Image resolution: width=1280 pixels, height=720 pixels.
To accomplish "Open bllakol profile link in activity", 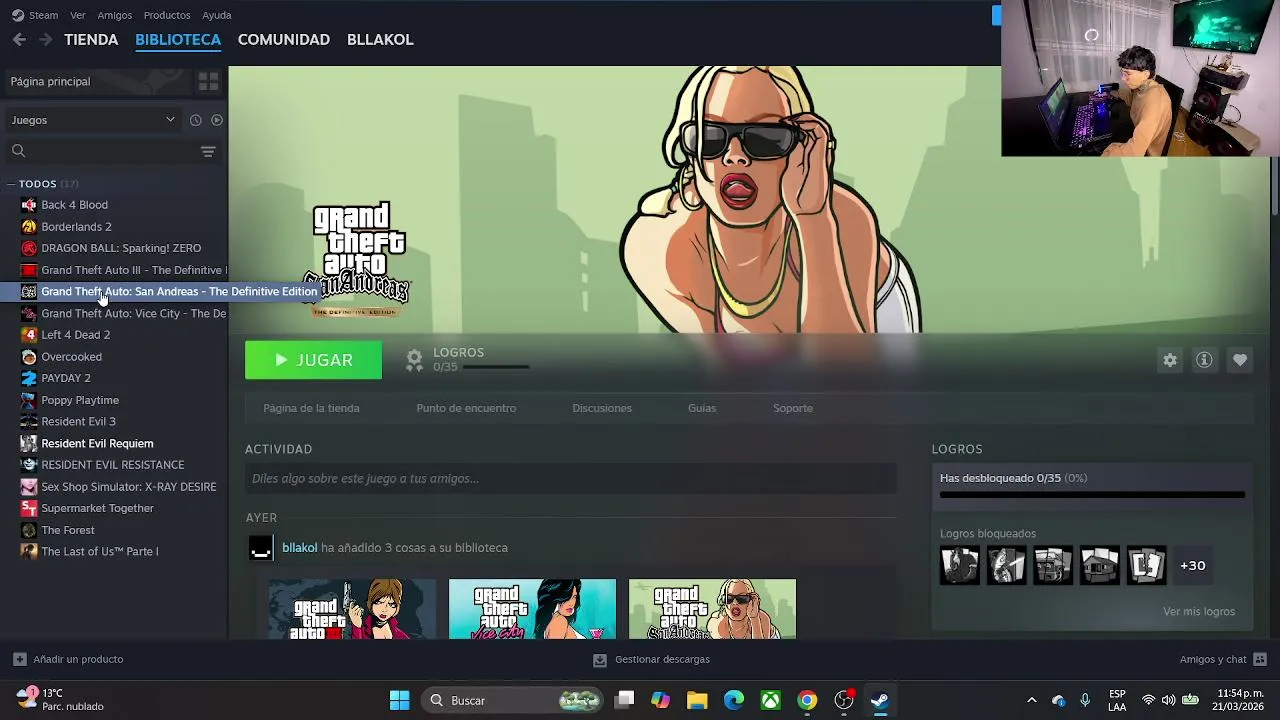I will (x=299, y=548).
